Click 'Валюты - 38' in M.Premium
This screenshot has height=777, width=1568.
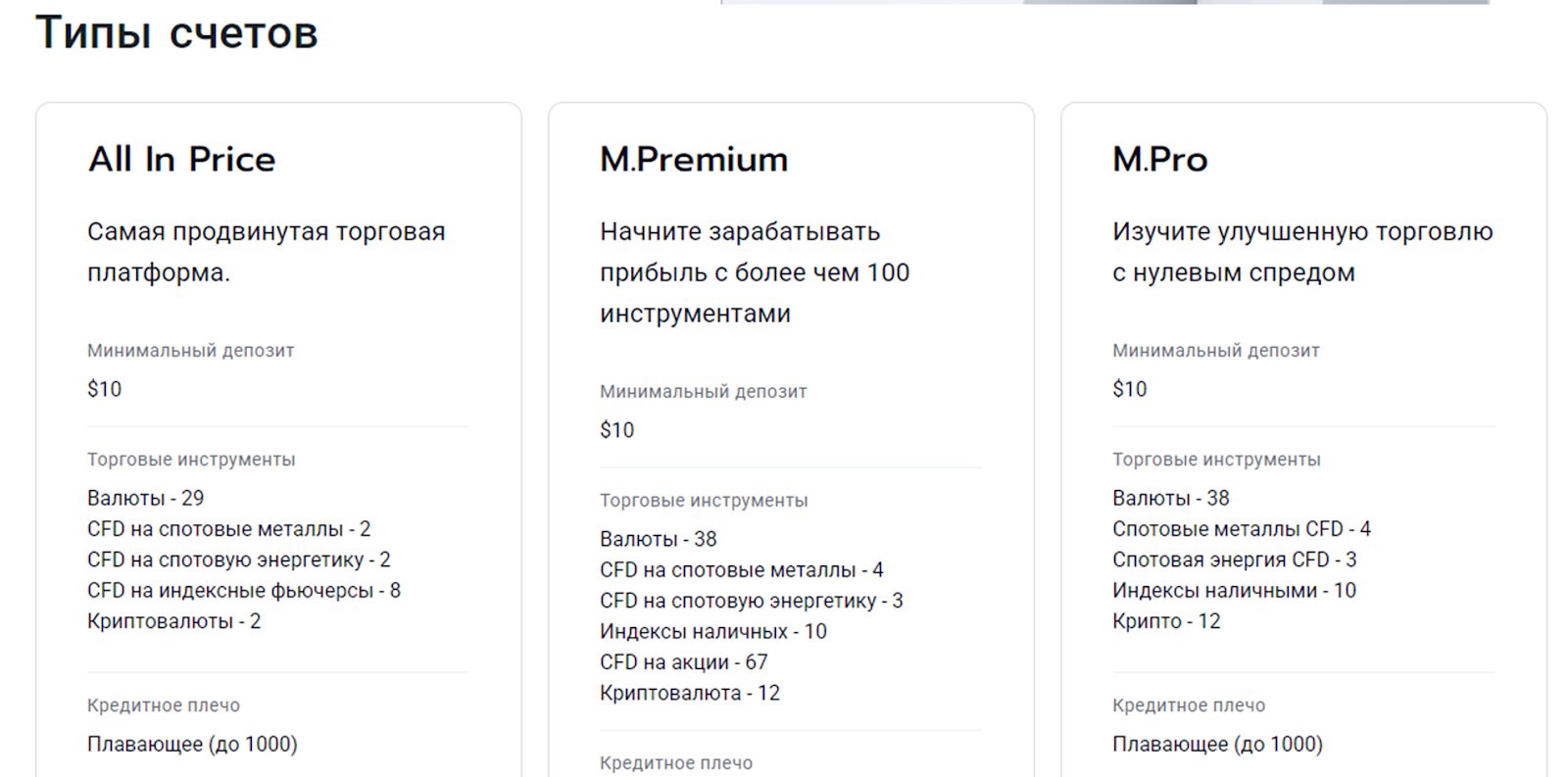pyautogui.click(x=659, y=539)
